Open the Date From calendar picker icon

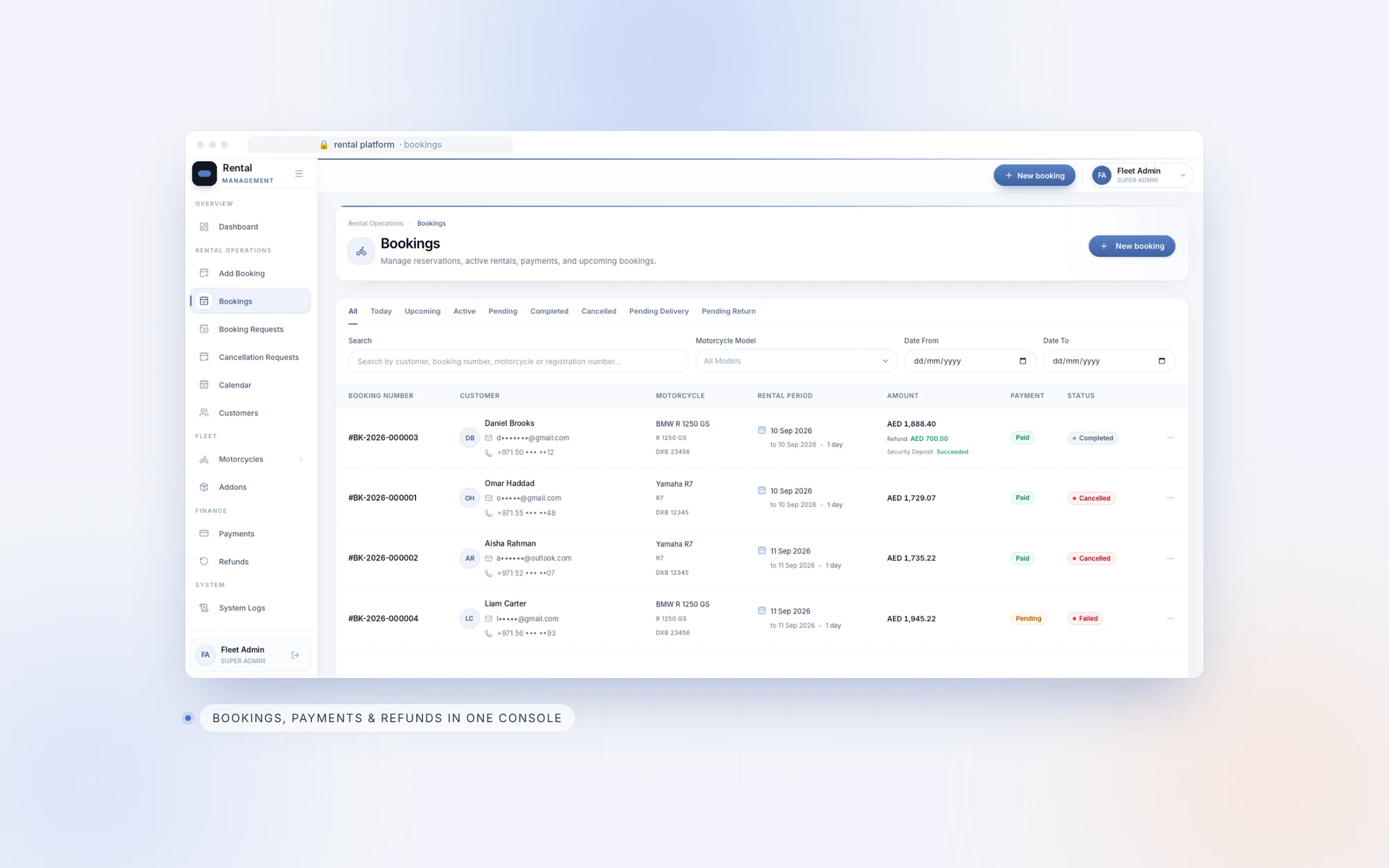(1022, 361)
